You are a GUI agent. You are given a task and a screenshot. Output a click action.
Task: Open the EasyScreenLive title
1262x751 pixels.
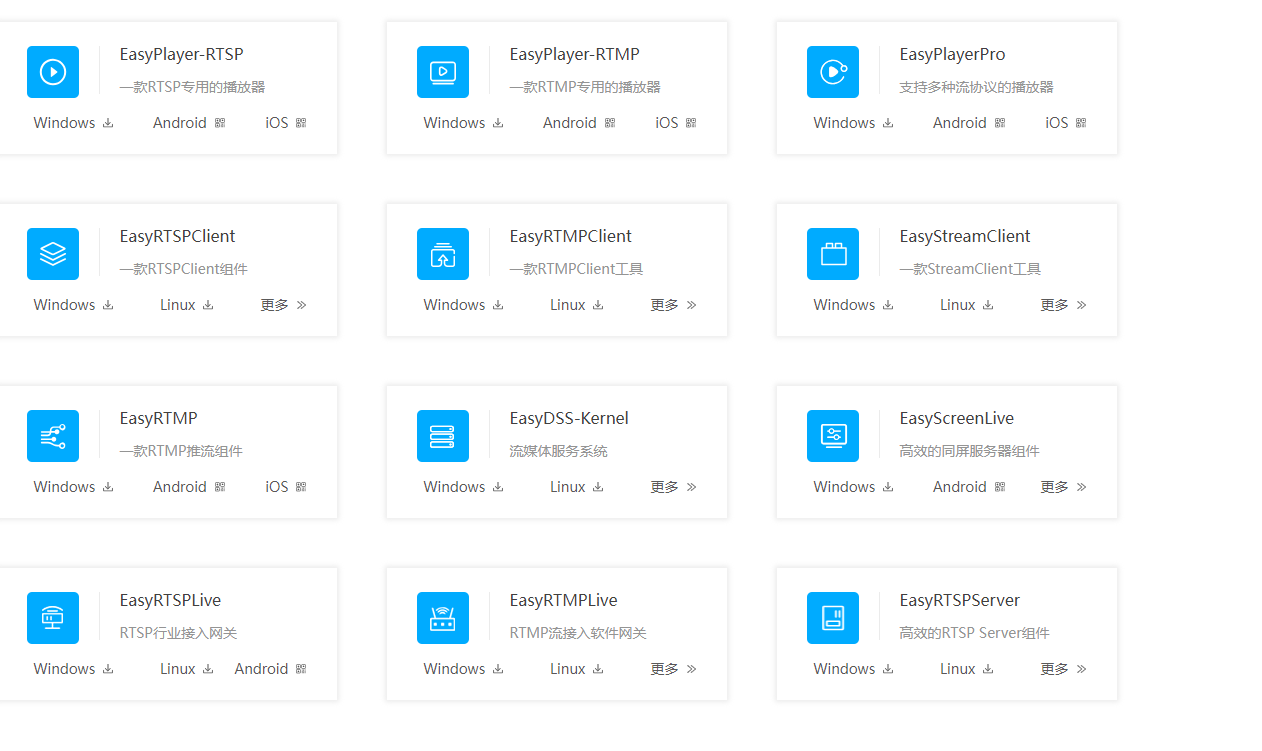tap(956, 419)
